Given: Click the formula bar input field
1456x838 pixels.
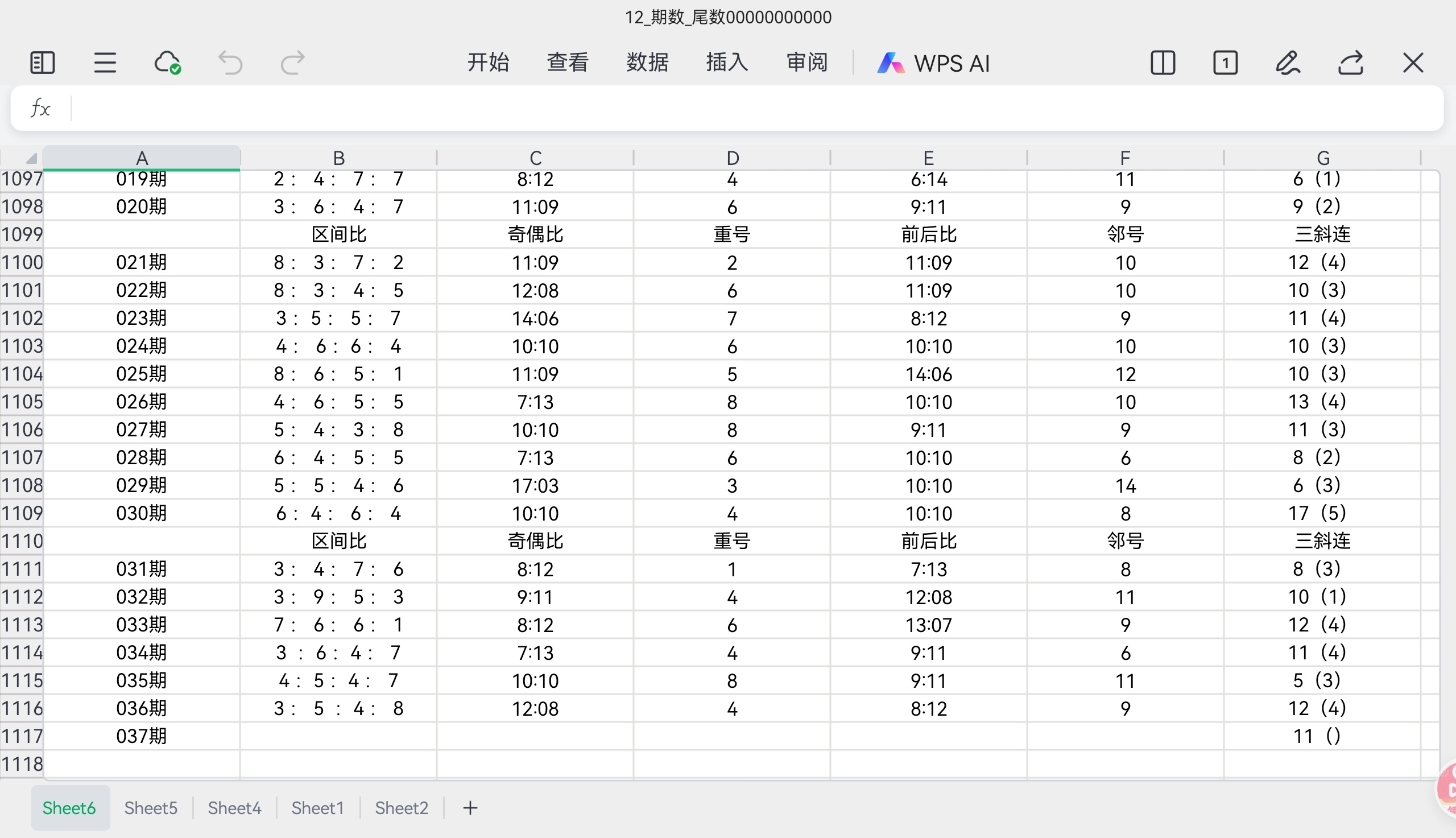Looking at the screenshot, I should 748,108.
